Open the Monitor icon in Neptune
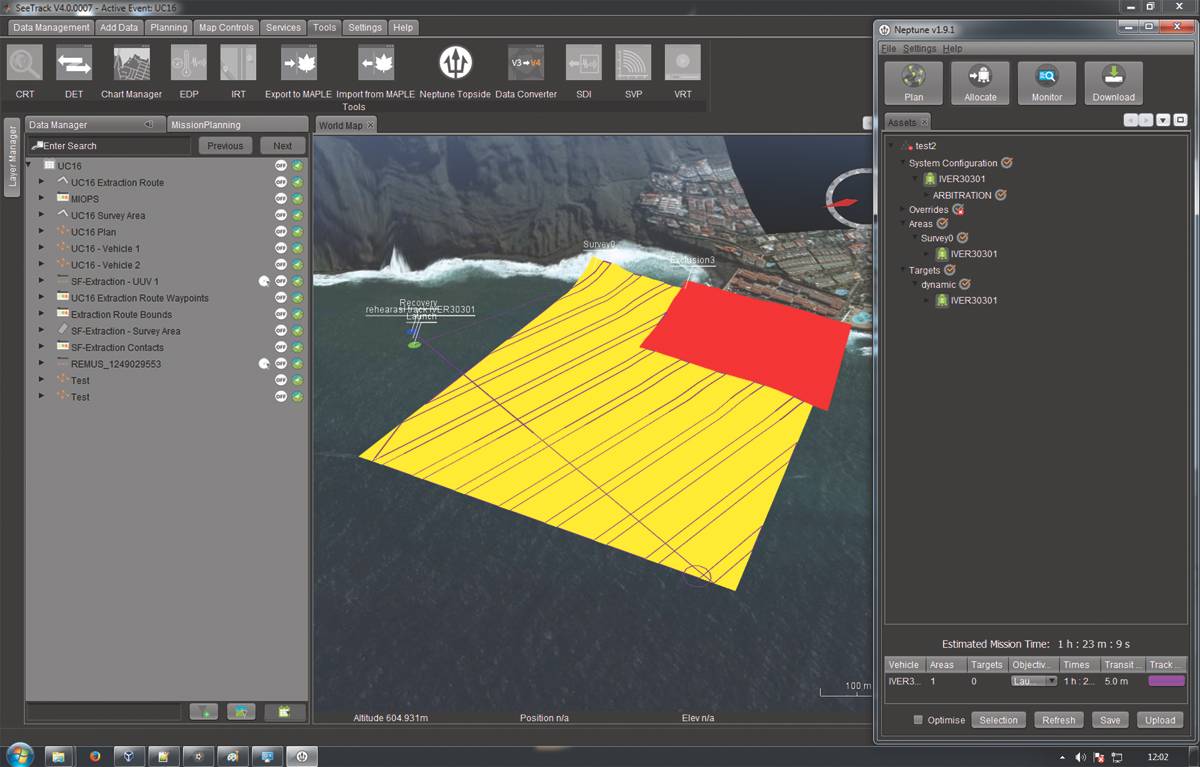 (1047, 83)
